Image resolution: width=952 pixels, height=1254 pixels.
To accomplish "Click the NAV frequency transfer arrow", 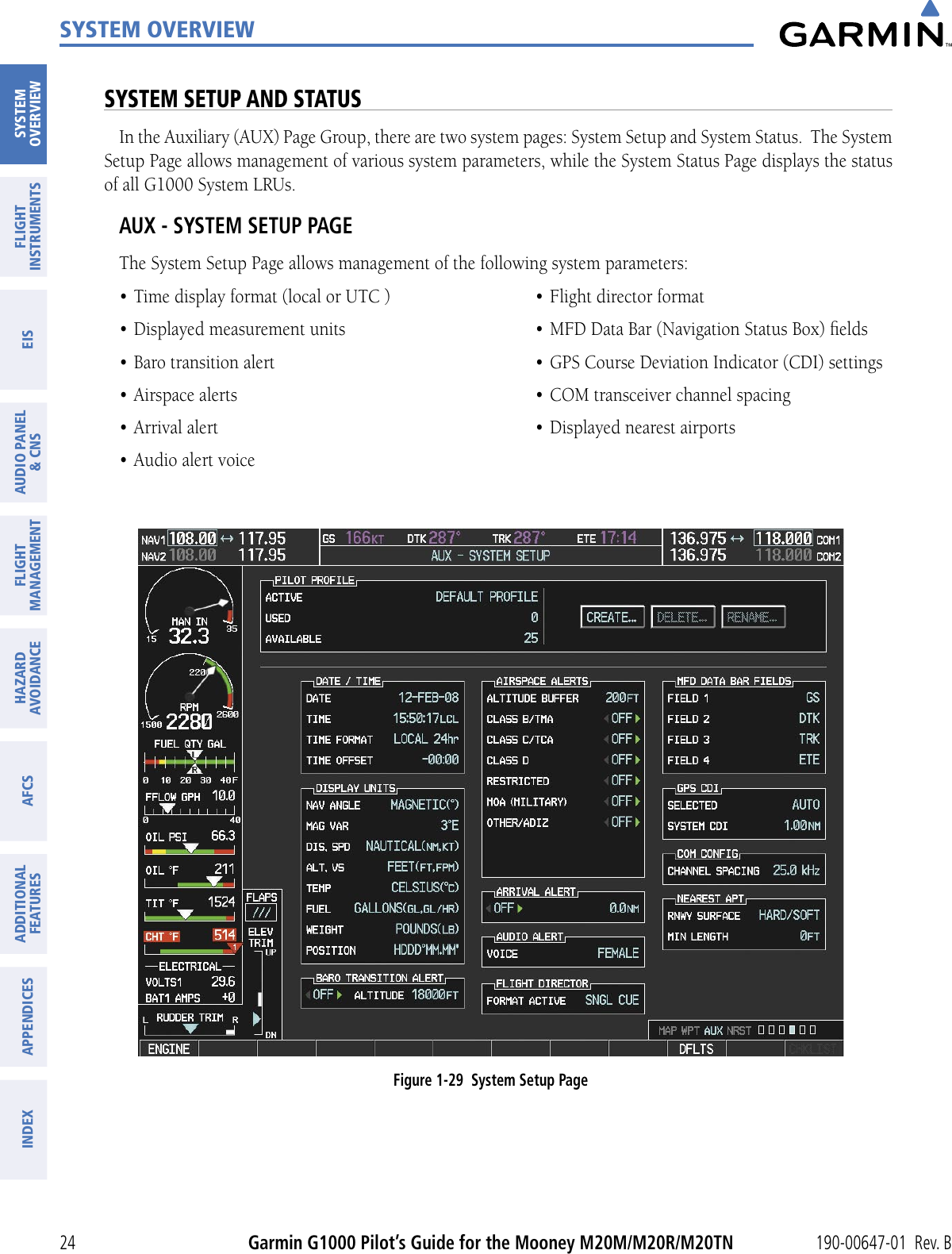I will [227, 538].
